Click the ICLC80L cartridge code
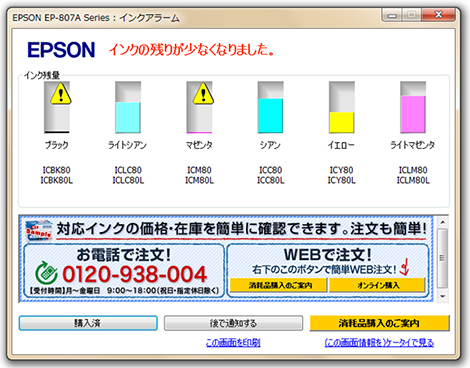The height and width of the screenshot is (368, 470). tap(128, 180)
